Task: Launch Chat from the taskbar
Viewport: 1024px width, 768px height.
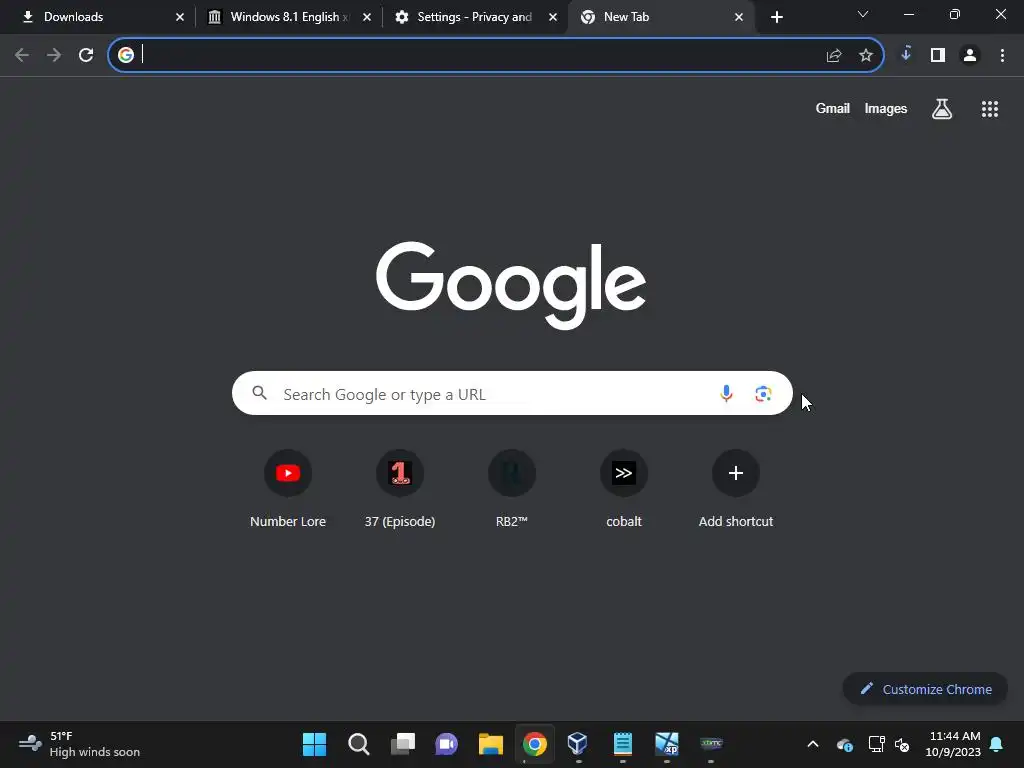Action: pyautogui.click(x=447, y=744)
